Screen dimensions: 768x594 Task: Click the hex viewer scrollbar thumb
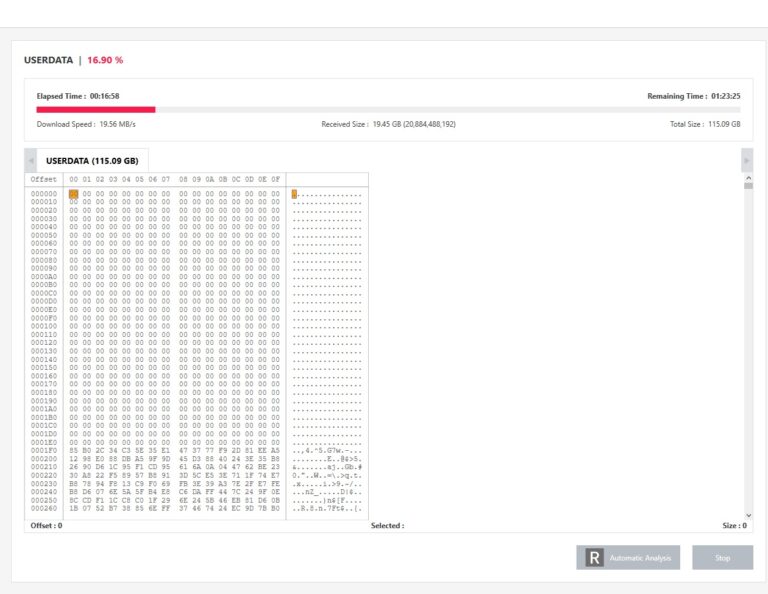tap(748, 186)
